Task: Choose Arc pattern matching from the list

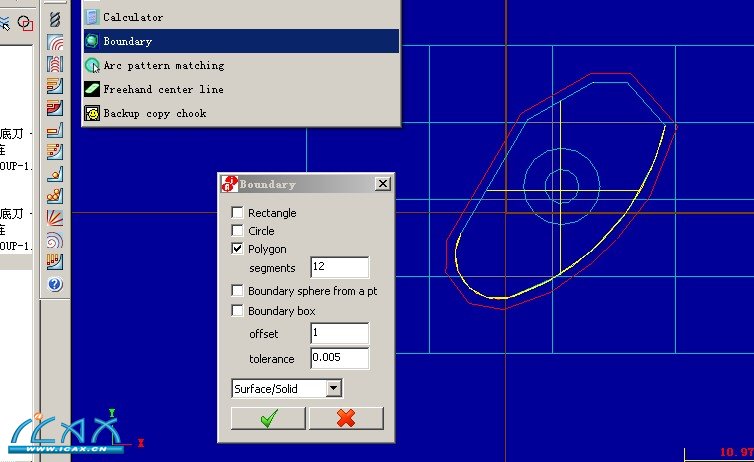Action: [241, 65]
